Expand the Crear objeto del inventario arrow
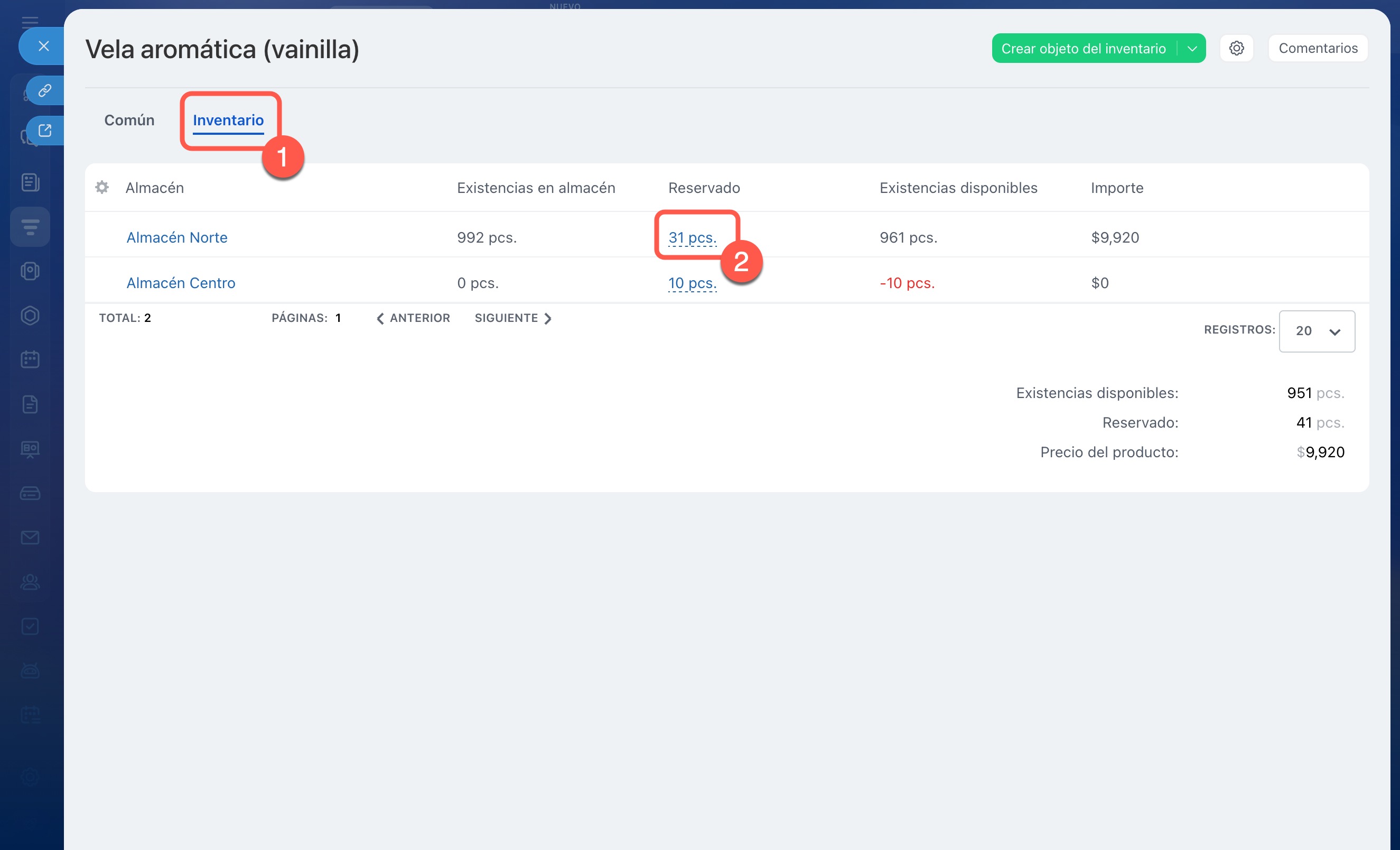1400x850 pixels. [1192, 48]
